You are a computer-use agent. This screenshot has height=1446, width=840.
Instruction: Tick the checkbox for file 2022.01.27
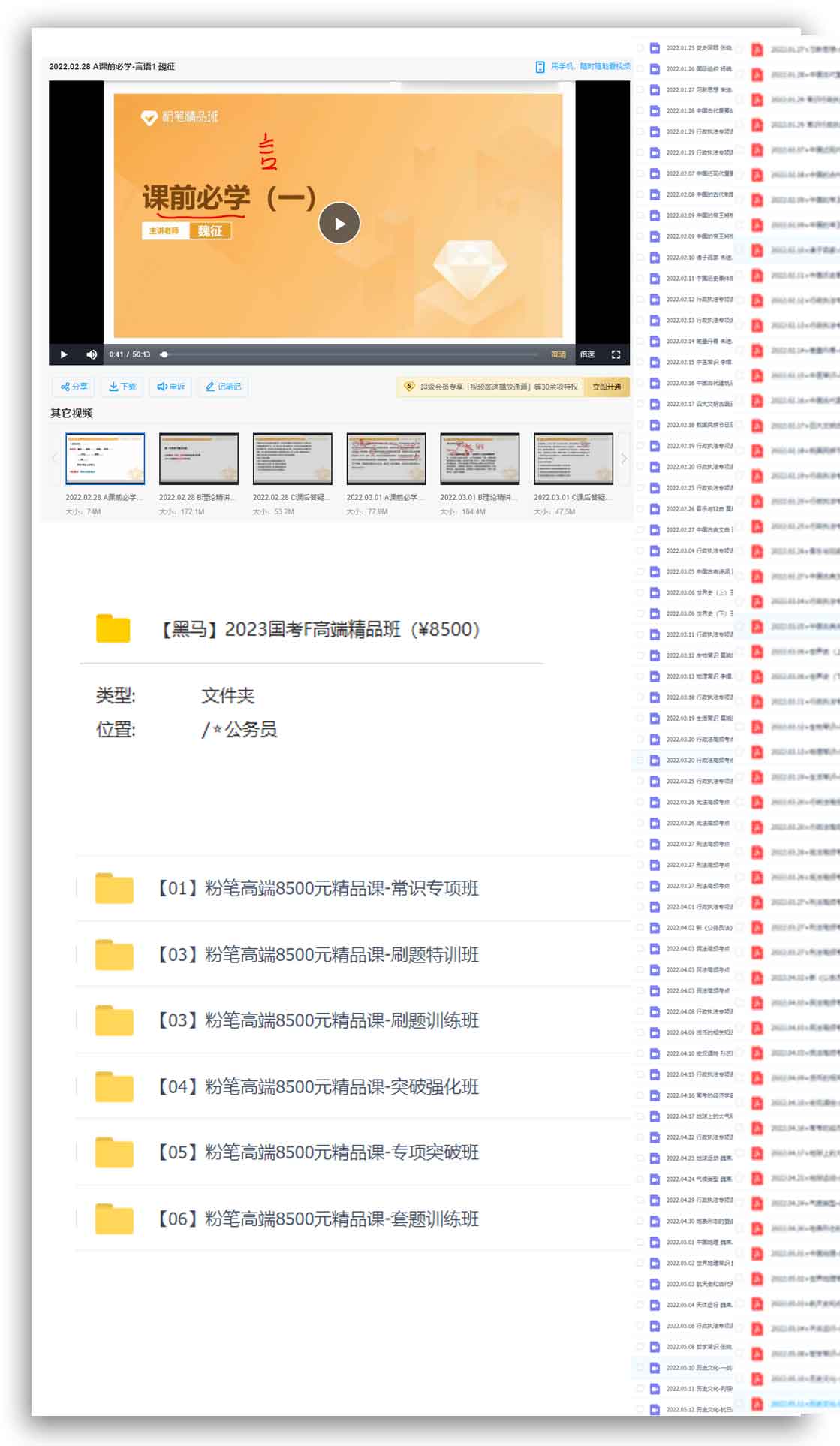[x=640, y=90]
